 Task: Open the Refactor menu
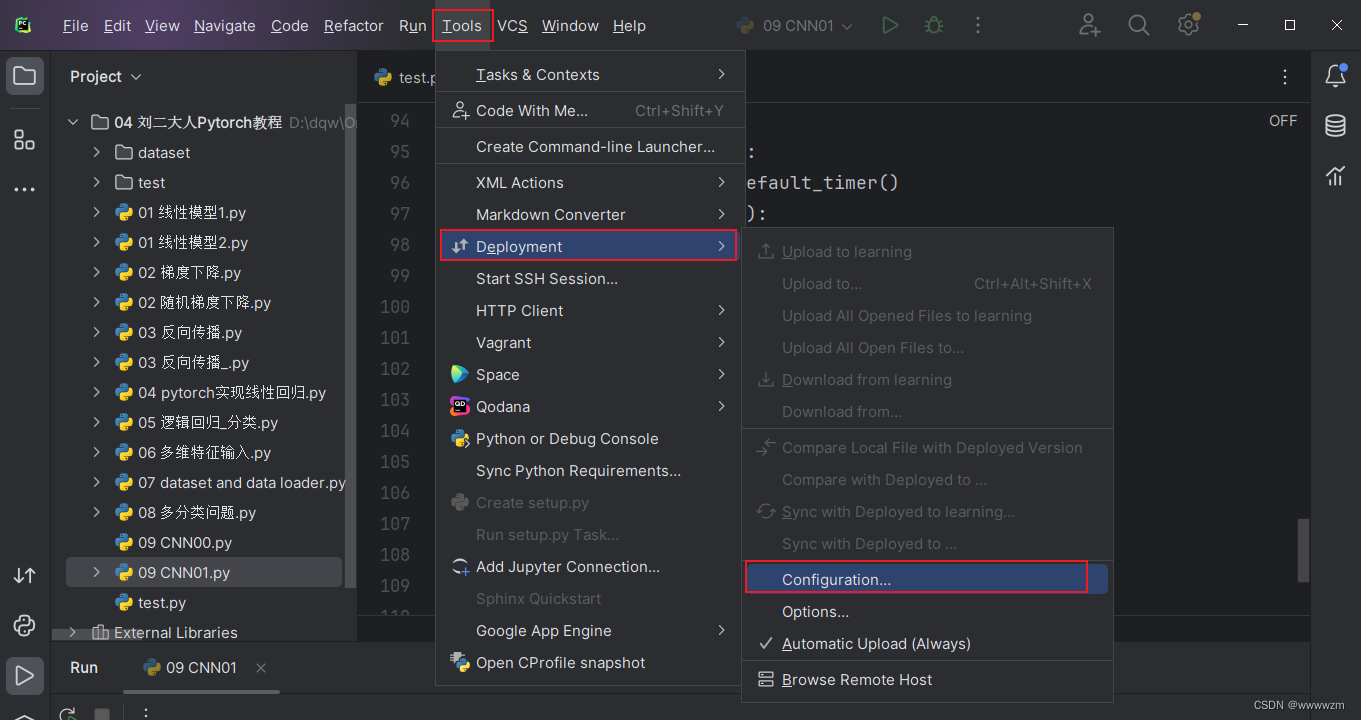354,26
